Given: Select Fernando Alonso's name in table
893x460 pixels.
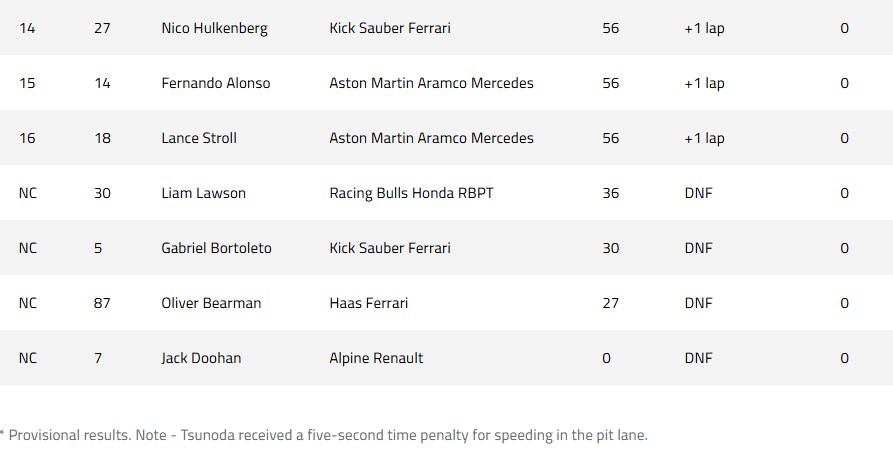Looking at the screenshot, I should [216, 83].
